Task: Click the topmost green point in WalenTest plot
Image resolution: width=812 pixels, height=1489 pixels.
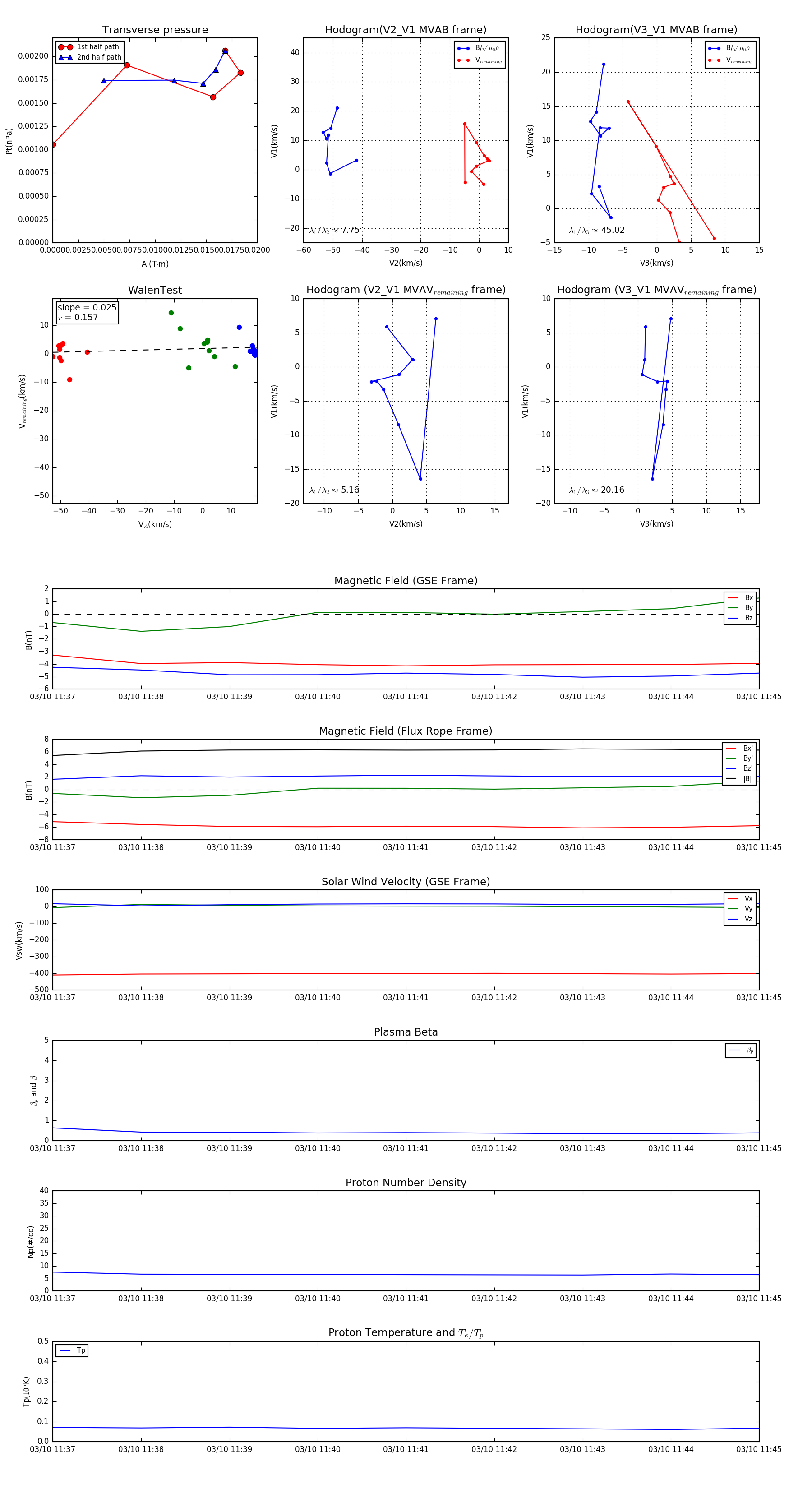Action: click(171, 313)
